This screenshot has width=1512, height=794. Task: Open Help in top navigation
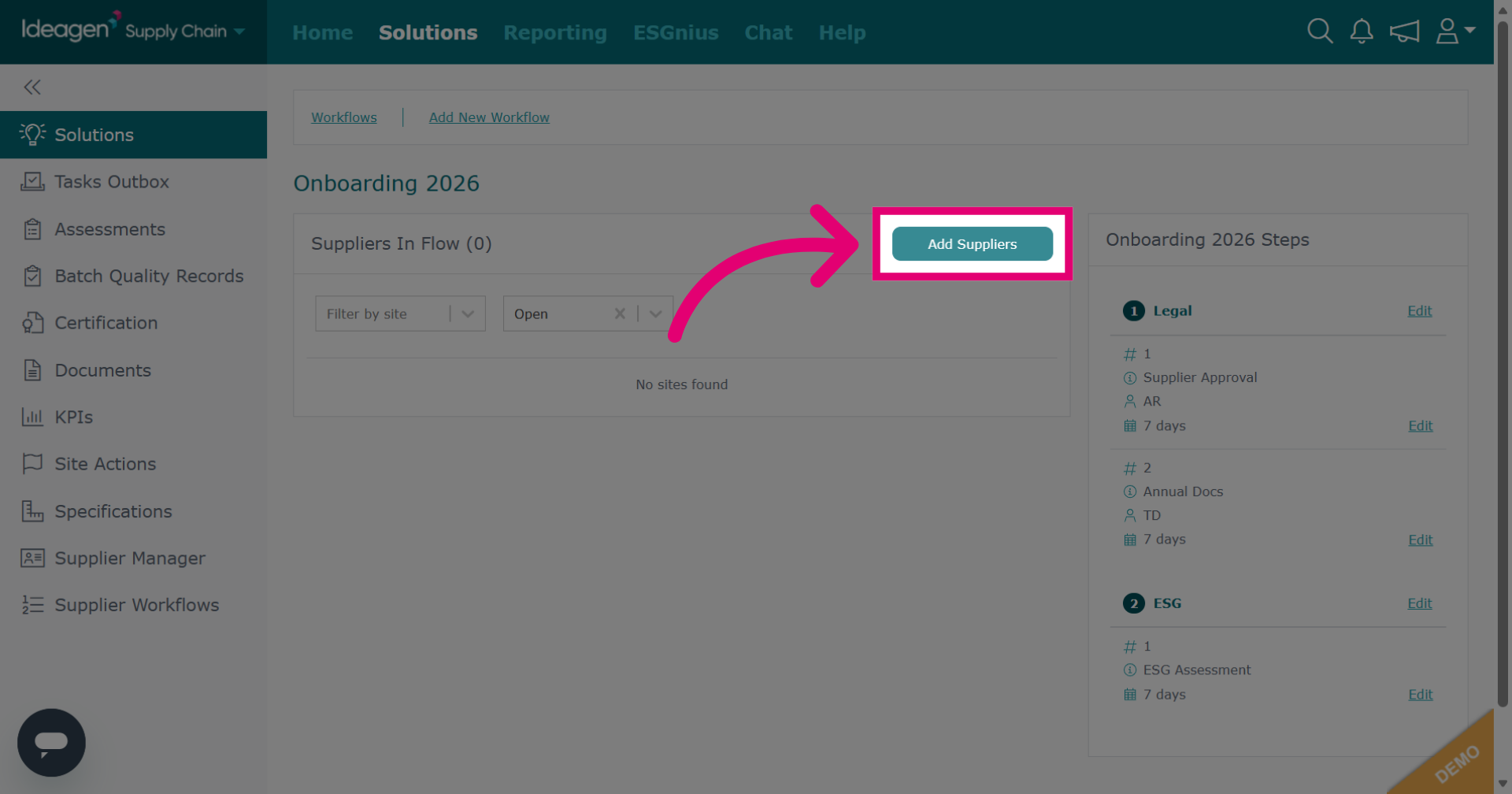click(842, 32)
